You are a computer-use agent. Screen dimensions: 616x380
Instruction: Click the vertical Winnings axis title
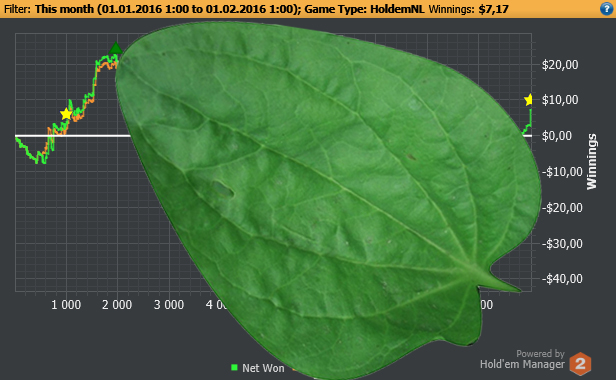tap(592, 162)
